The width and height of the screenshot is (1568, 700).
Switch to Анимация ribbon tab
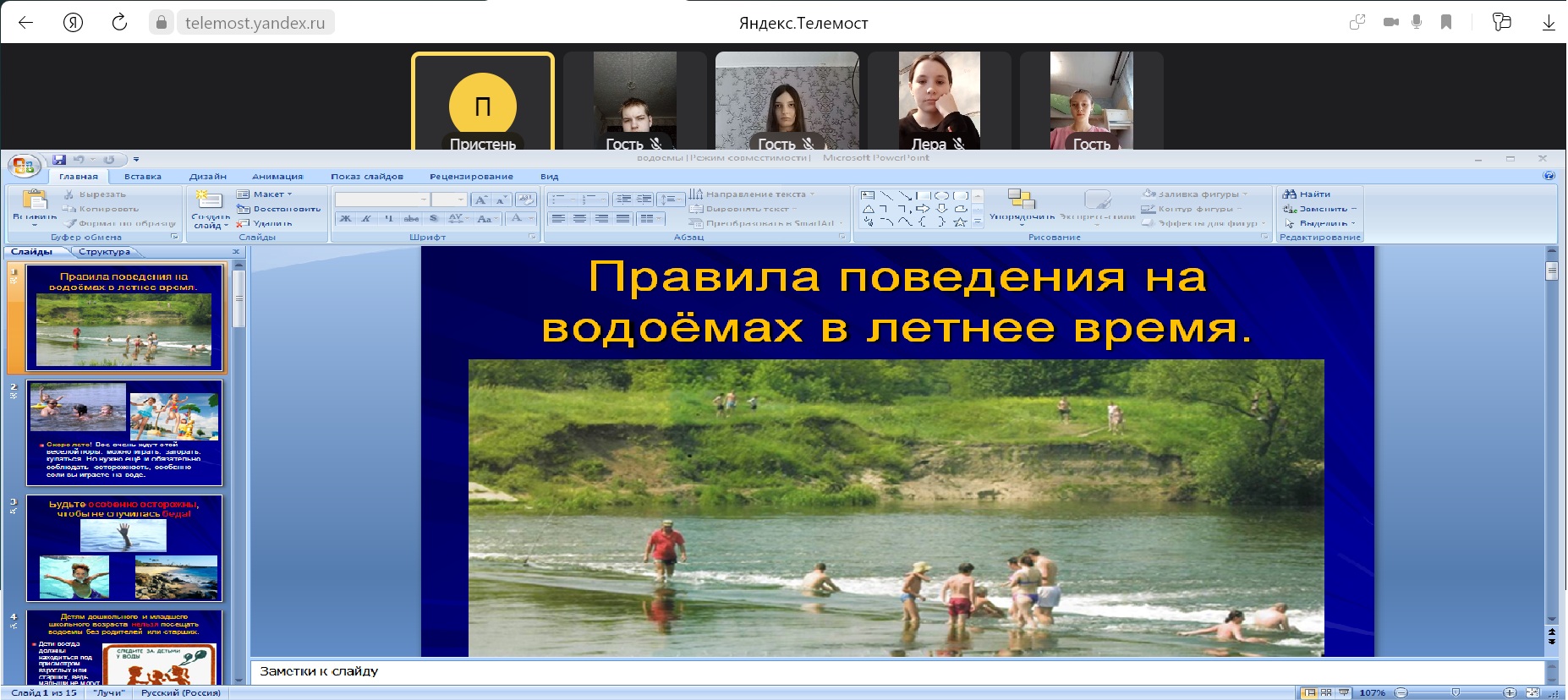coord(277,177)
